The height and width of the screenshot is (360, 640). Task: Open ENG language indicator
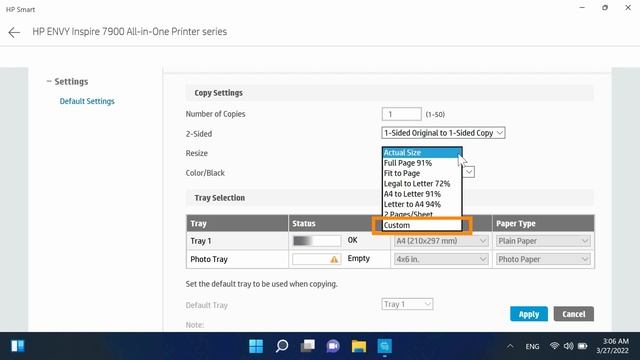[532, 346]
